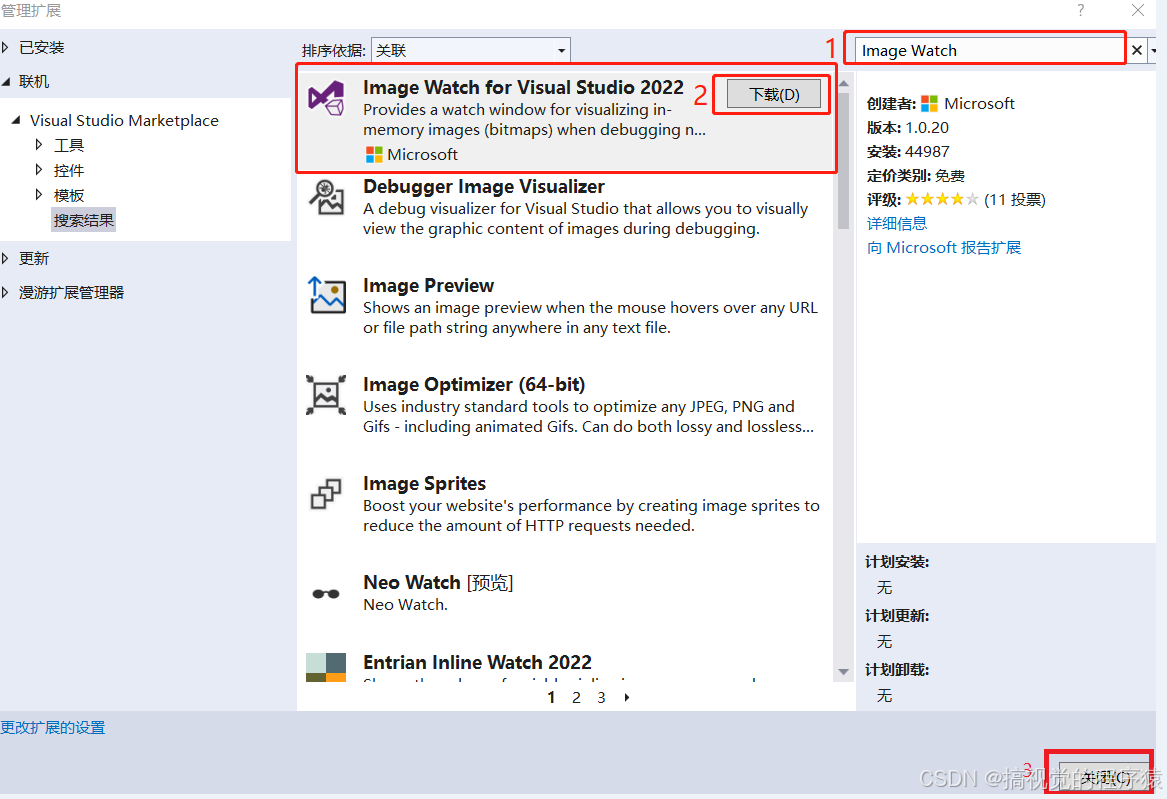Click the Entrian Inline Watch 2022 icon
The image size is (1167, 799).
tap(325, 665)
